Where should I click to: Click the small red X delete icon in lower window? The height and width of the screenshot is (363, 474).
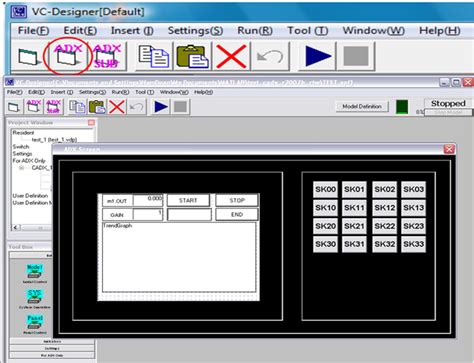(117, 107)
